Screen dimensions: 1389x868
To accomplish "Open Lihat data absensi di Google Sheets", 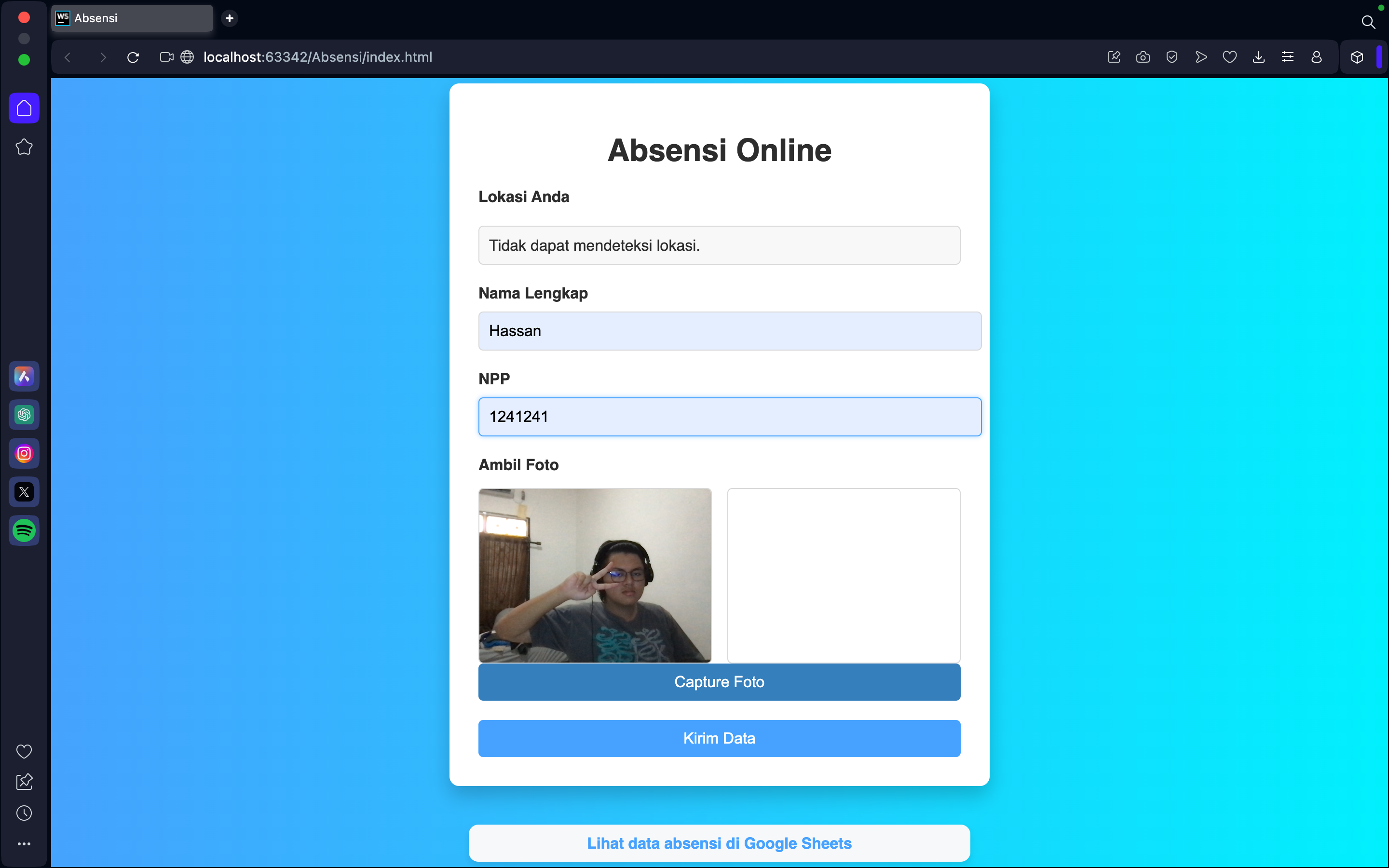I will 719,843.
